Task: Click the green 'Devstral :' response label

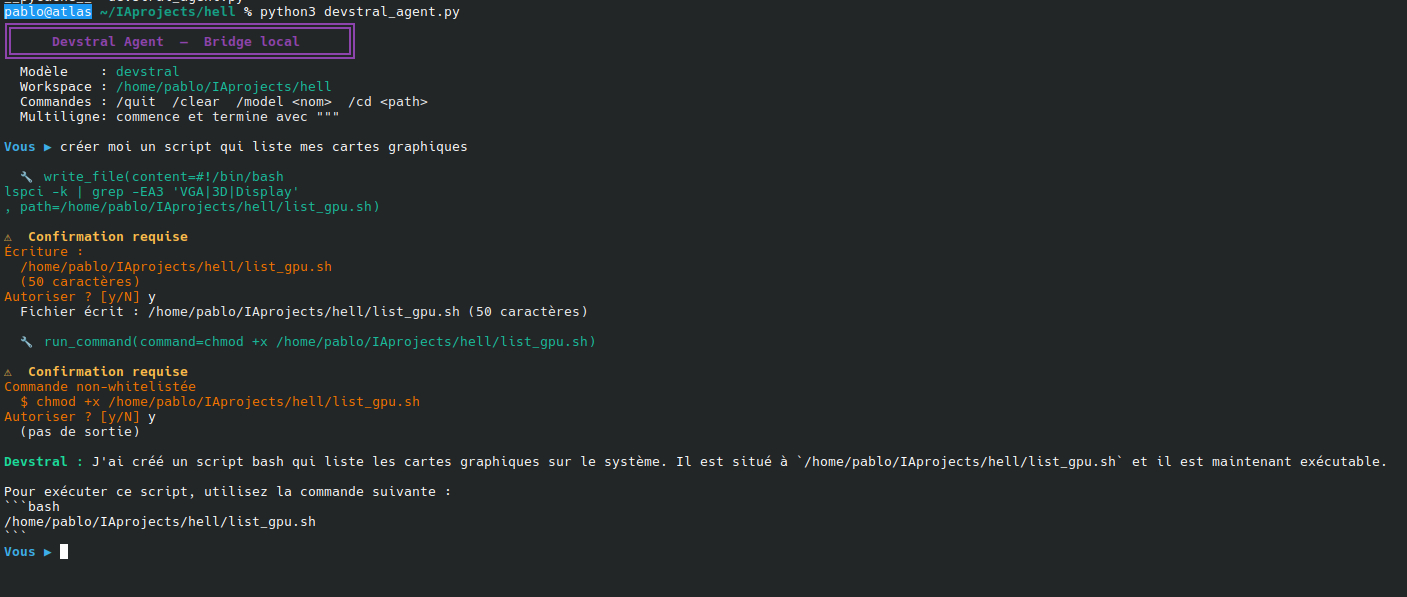Action: tap(43, 462)
